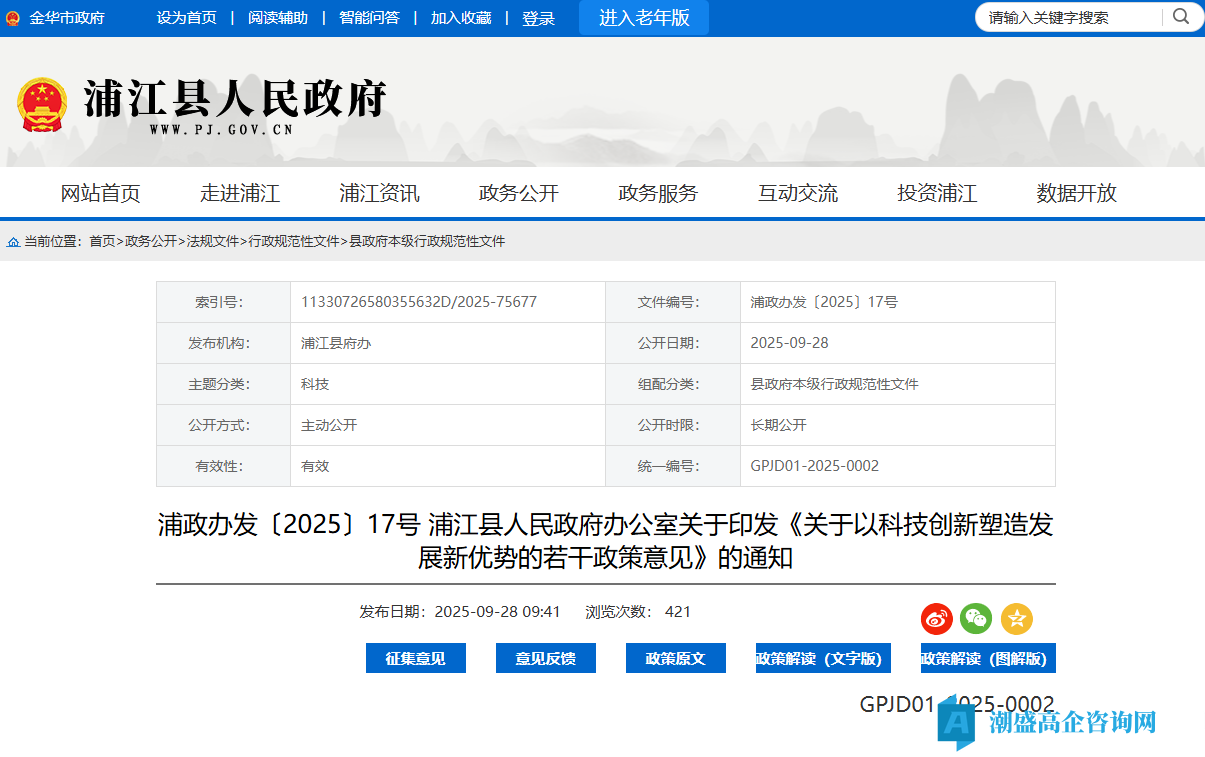Click the home icon beside 当前位置
1205x757 pixels.
click(x=13, y=241)
